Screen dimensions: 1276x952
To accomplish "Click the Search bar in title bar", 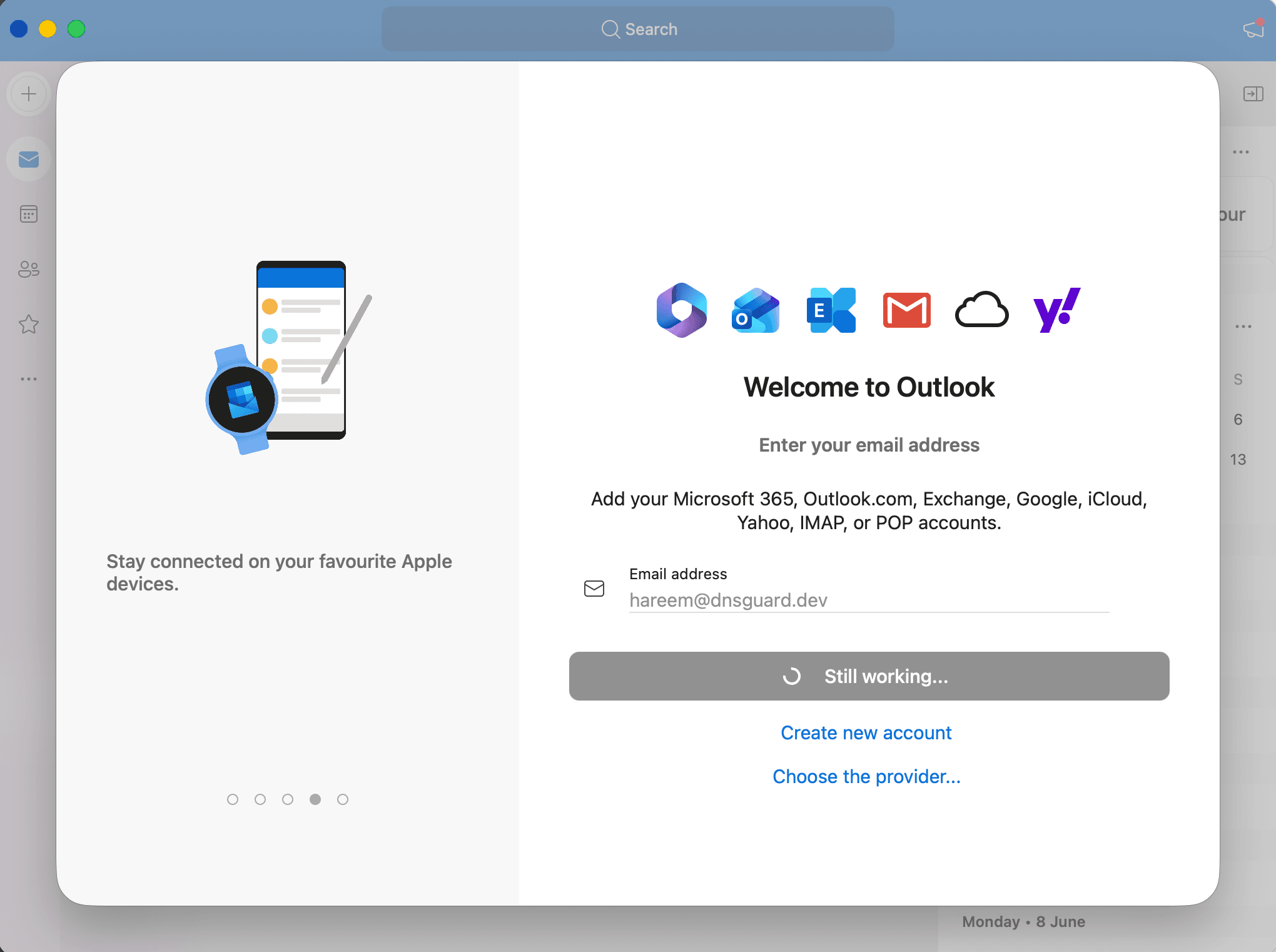I will pos(638,29).
